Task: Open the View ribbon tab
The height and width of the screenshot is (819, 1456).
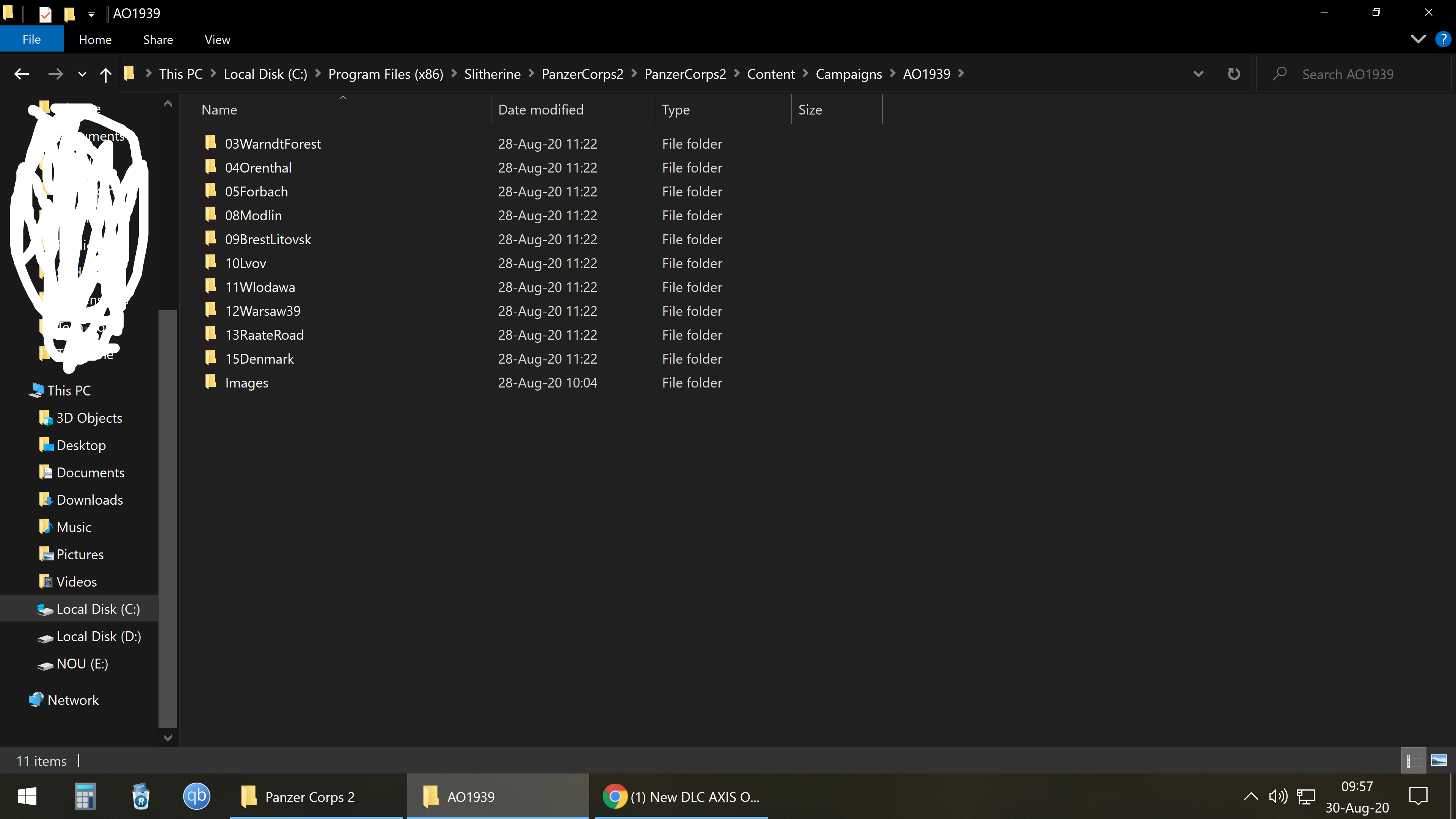Action: coord(217,39)
